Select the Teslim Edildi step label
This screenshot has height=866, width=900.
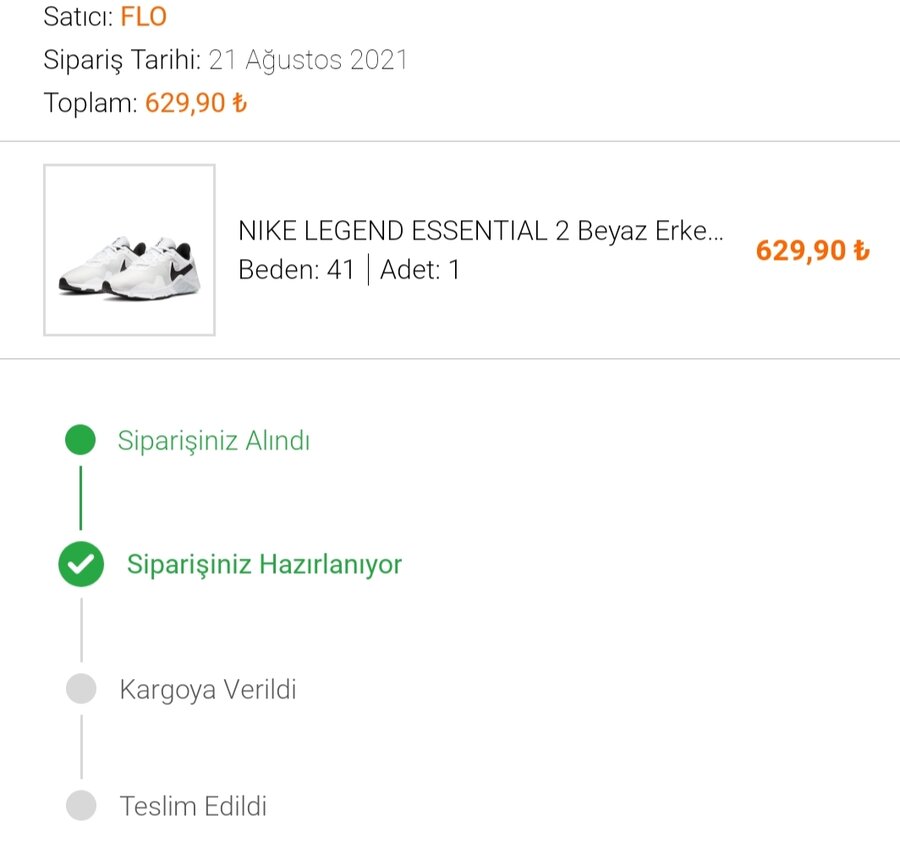tap(193, 806)
